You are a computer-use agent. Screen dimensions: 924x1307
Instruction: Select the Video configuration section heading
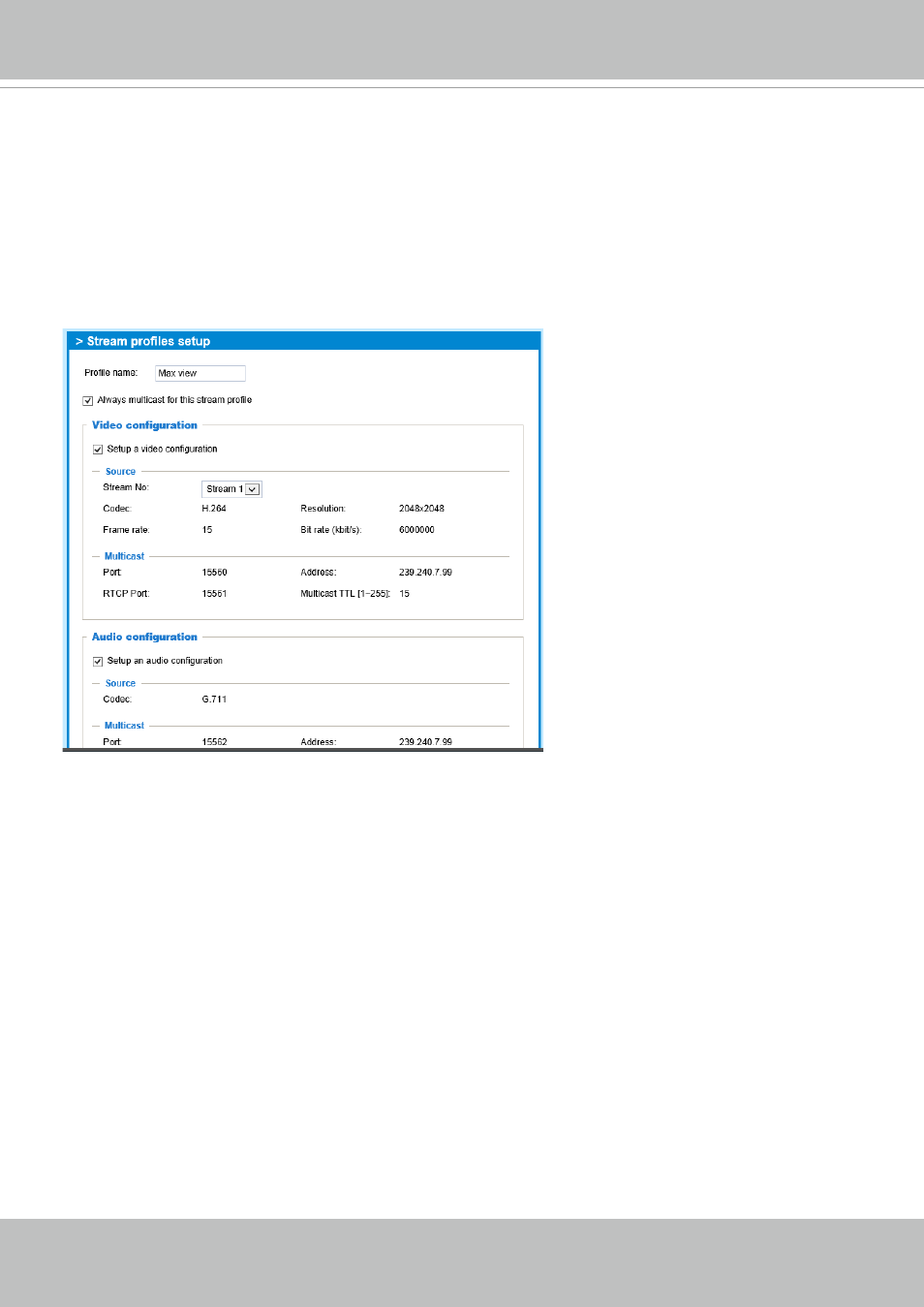[x=144, y=425]
